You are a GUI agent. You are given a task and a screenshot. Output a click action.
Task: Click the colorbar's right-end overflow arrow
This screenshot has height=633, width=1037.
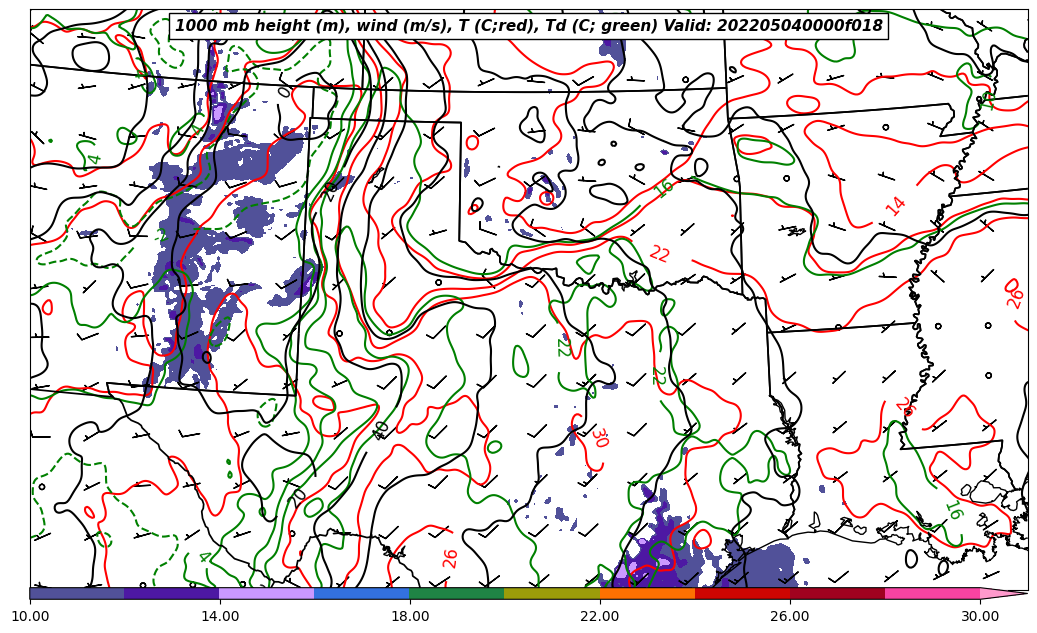point(1004,593)
